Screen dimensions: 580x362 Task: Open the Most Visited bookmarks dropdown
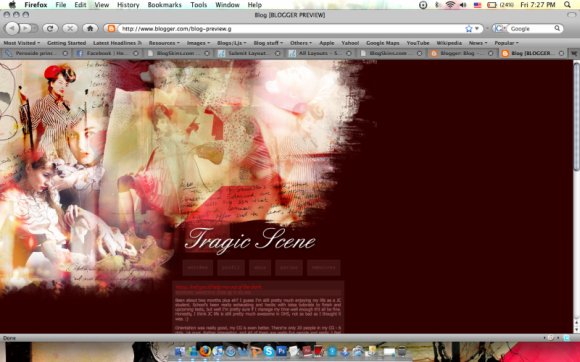[21, 43]
